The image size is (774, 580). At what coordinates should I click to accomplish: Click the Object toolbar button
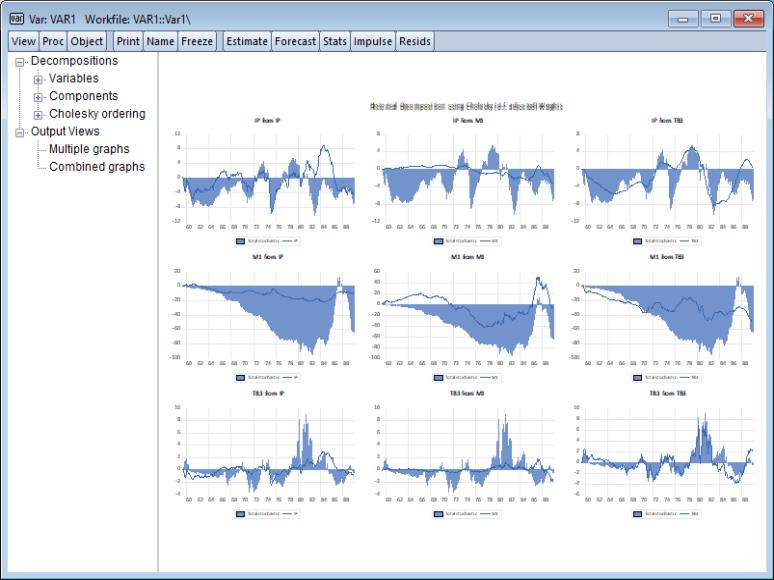pyautogui.click(x=87, y=42)
